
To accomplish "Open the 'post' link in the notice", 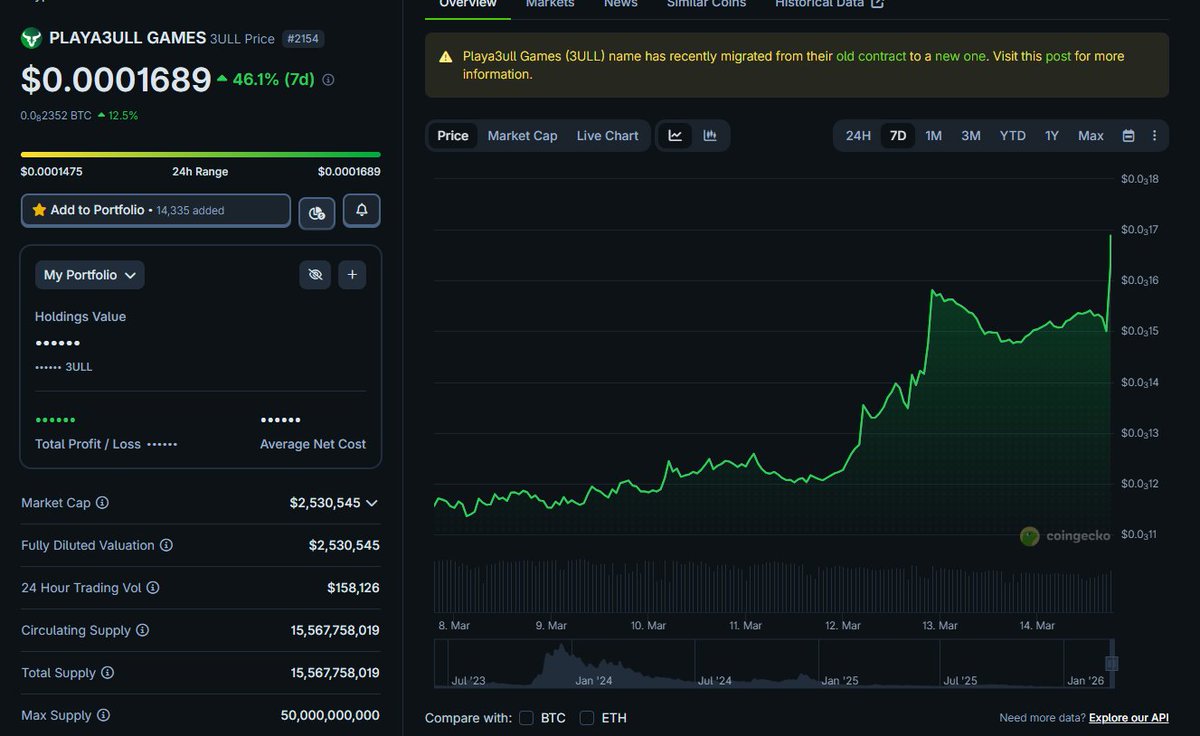I will (1058, 56).
